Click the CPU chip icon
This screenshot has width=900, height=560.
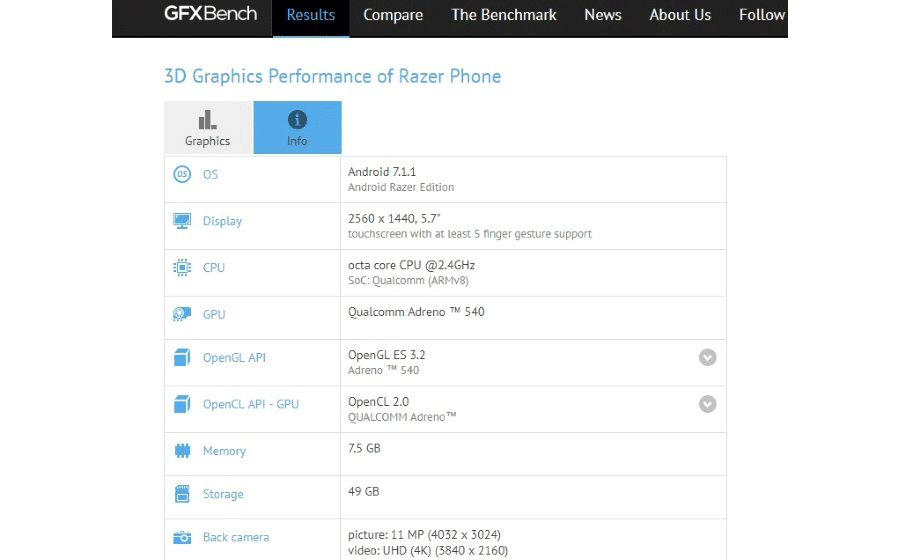(182, 267)
